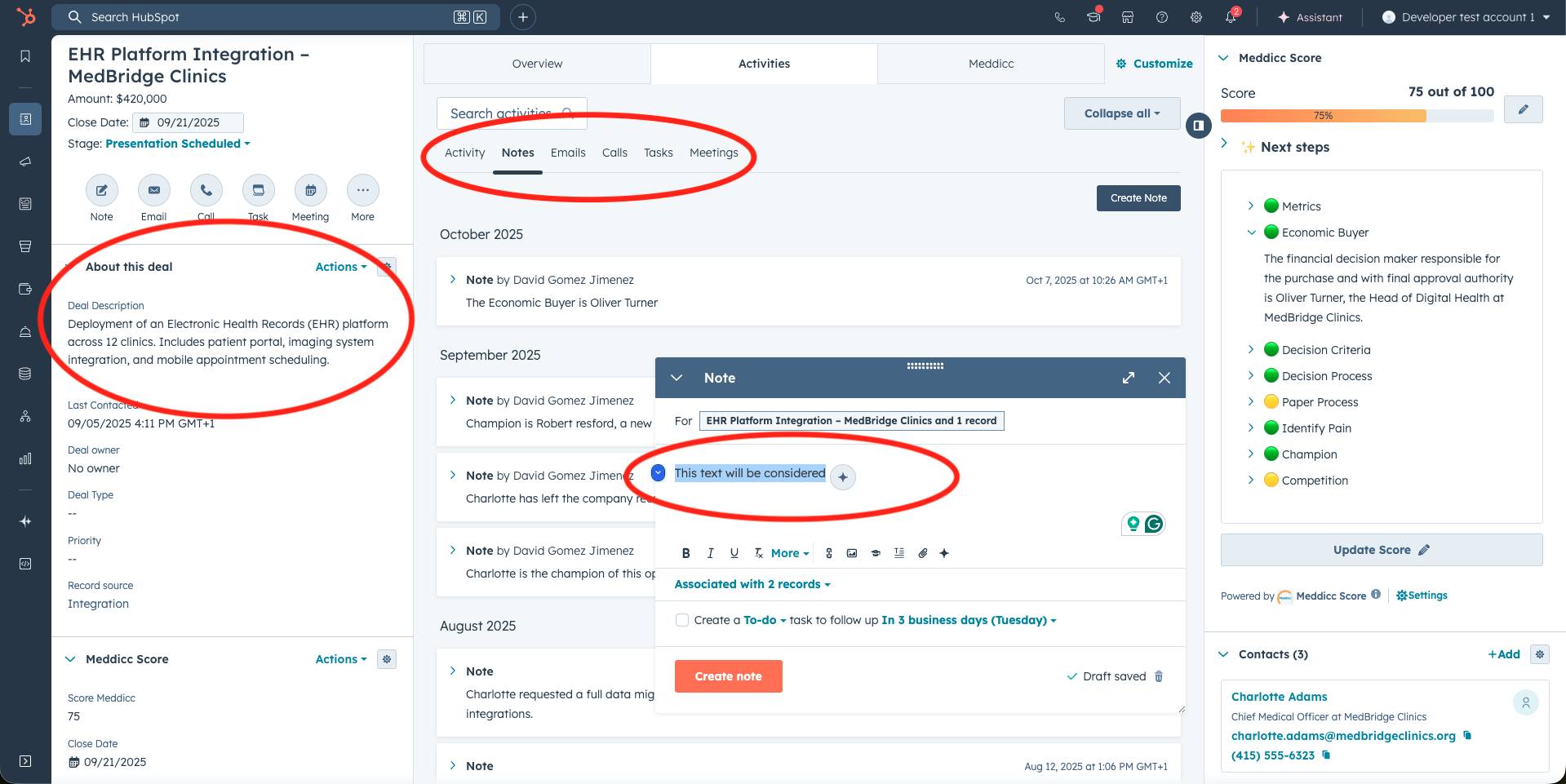Image resolution: width=1566 pixels, height=784 pixels.
Task: Click the notifications bell icon
Action: point(1231,17)
